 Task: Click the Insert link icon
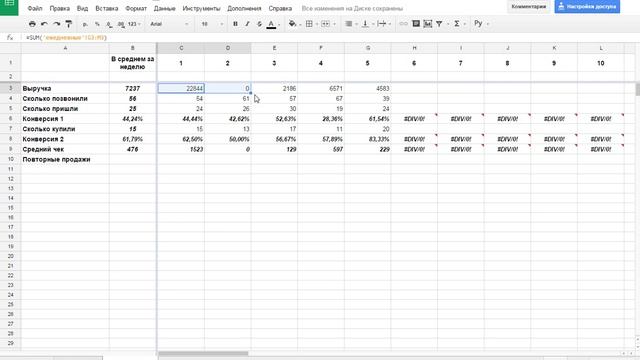(403, 24)
